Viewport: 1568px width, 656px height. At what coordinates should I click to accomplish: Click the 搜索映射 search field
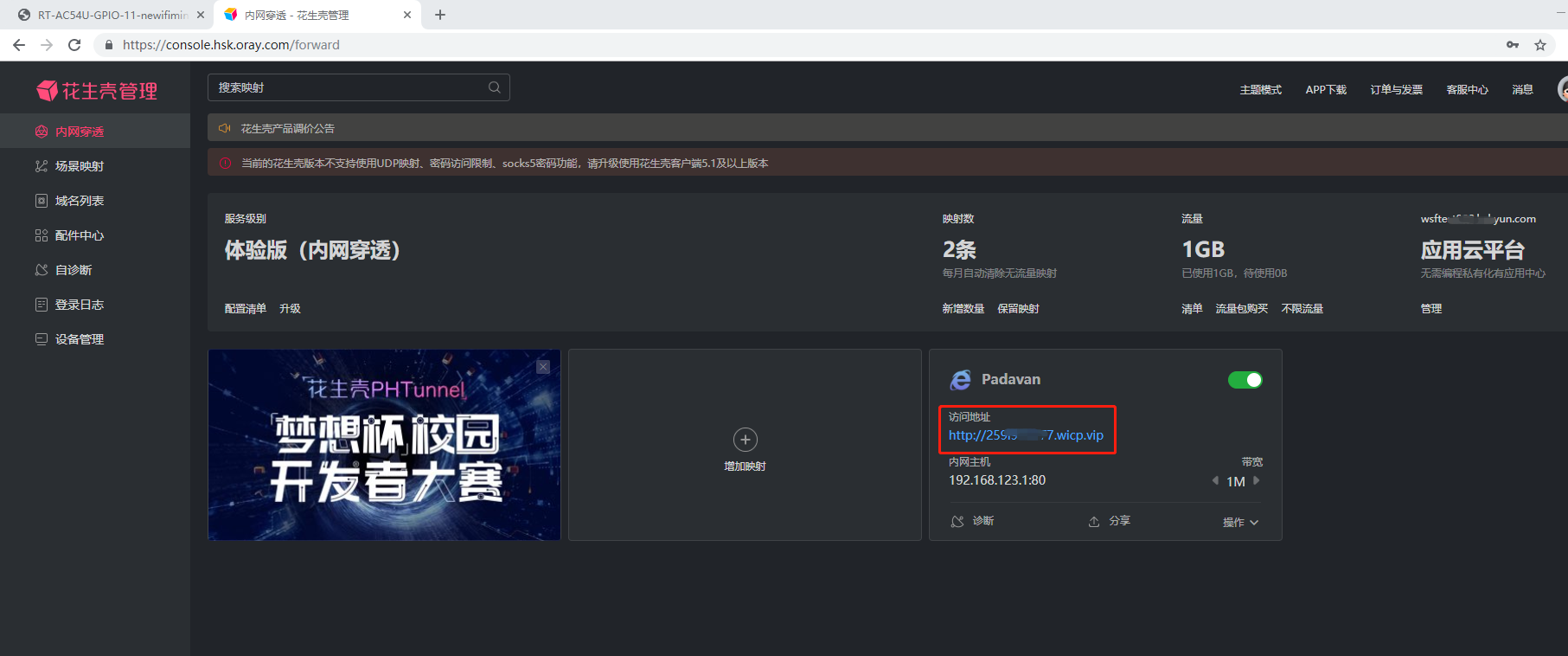click(358, 87)
